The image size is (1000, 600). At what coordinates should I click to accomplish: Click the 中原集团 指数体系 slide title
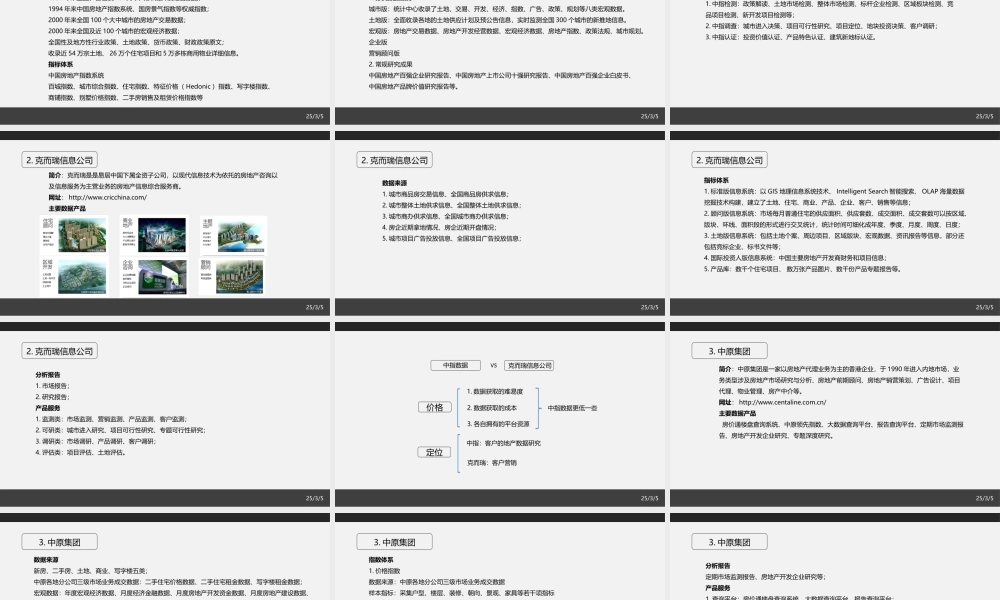click(x=394, y=542)
